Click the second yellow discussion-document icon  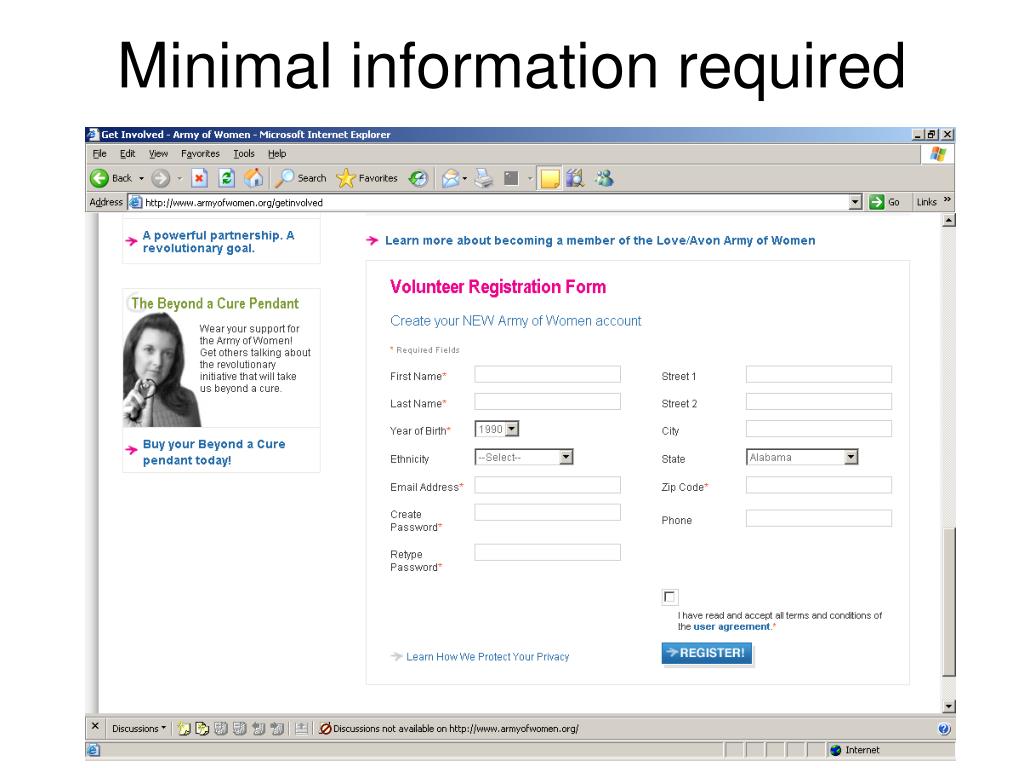[x=202, y=728]
